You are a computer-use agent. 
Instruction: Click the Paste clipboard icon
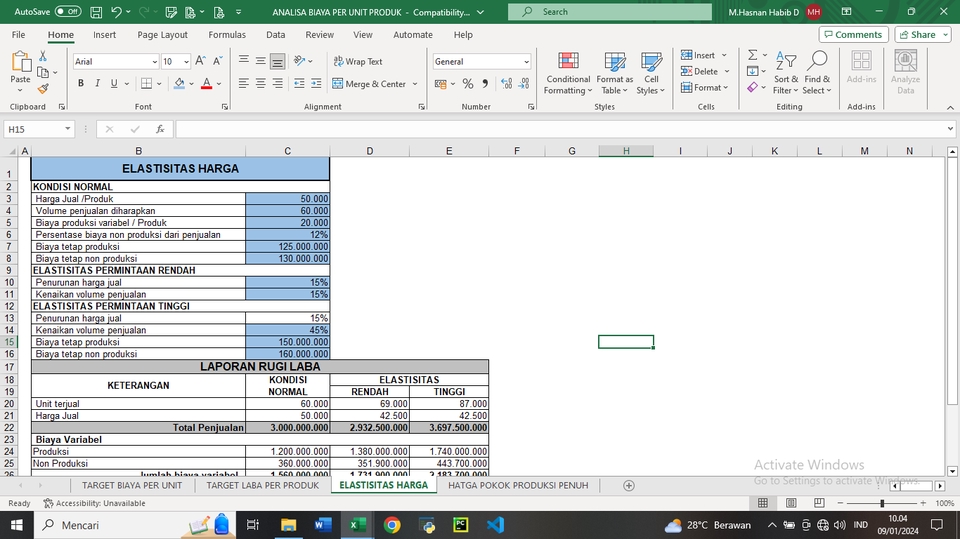(20, 62)
